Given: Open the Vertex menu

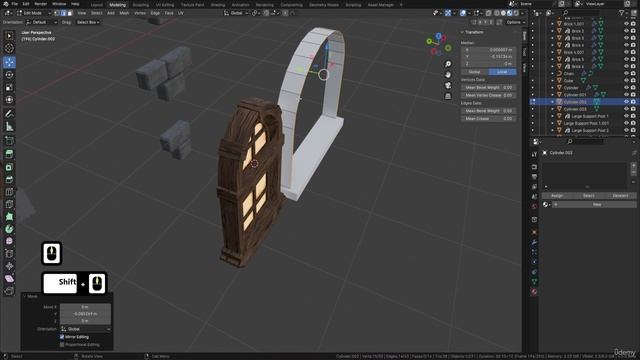Looking at the screenshot, I should 140,13.
